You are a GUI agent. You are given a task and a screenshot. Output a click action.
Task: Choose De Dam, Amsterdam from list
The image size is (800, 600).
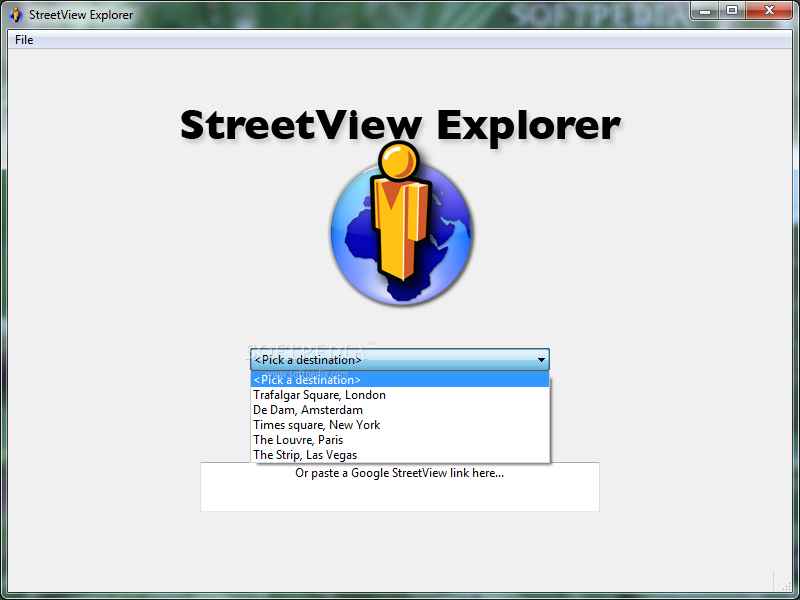400,410
